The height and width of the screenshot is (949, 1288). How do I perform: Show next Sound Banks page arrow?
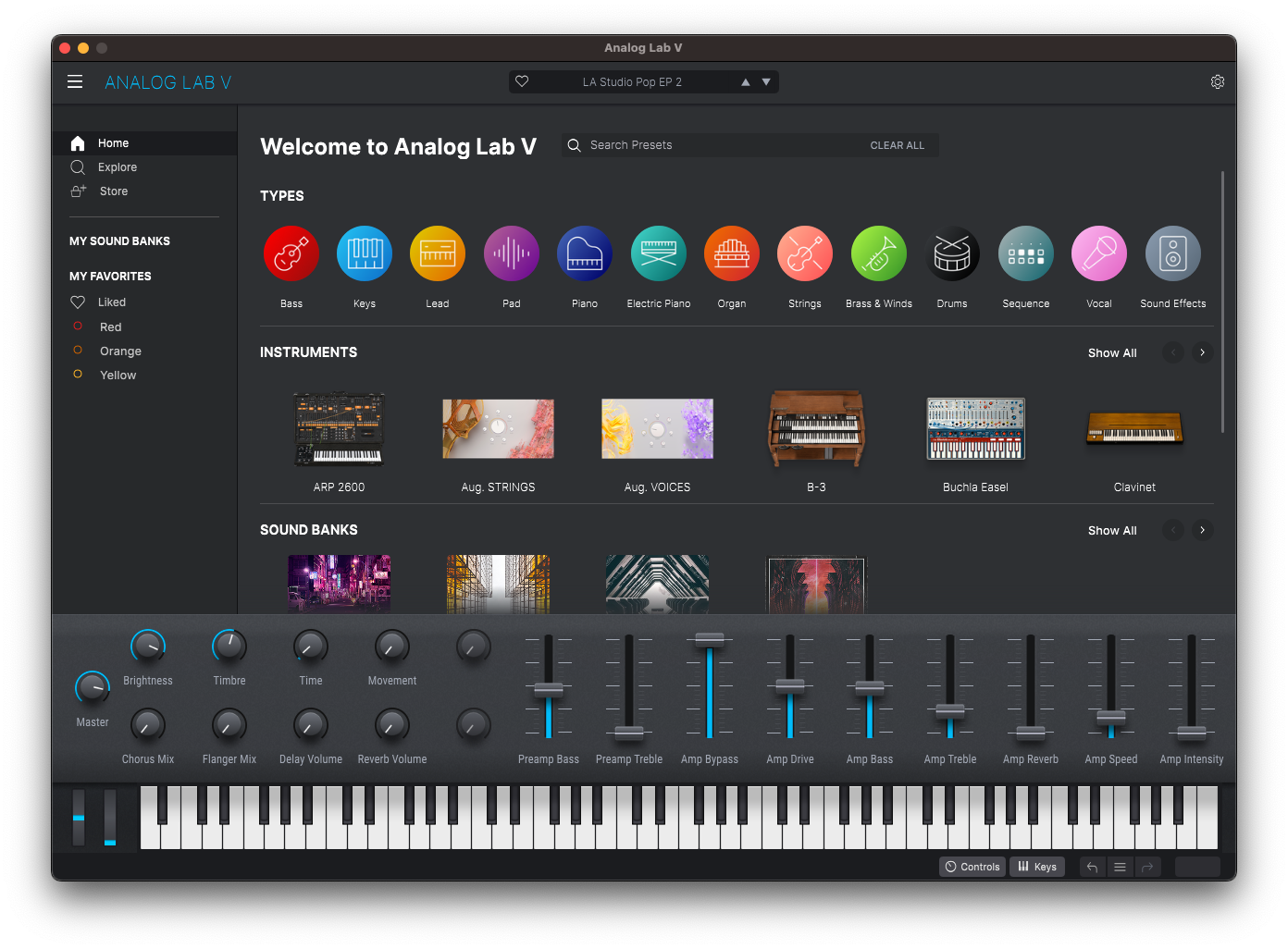point(1202,530)
